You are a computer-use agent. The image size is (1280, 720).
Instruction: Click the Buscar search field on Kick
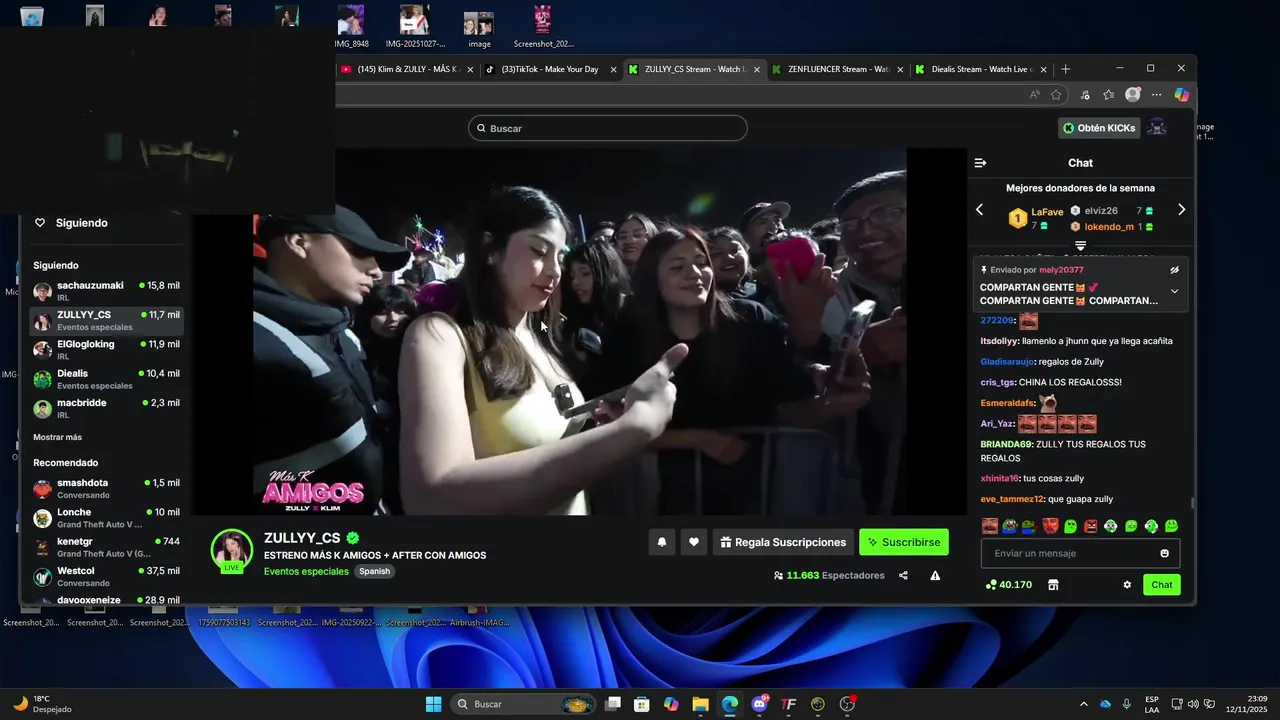pyautogui.click(x=607, y=128)
